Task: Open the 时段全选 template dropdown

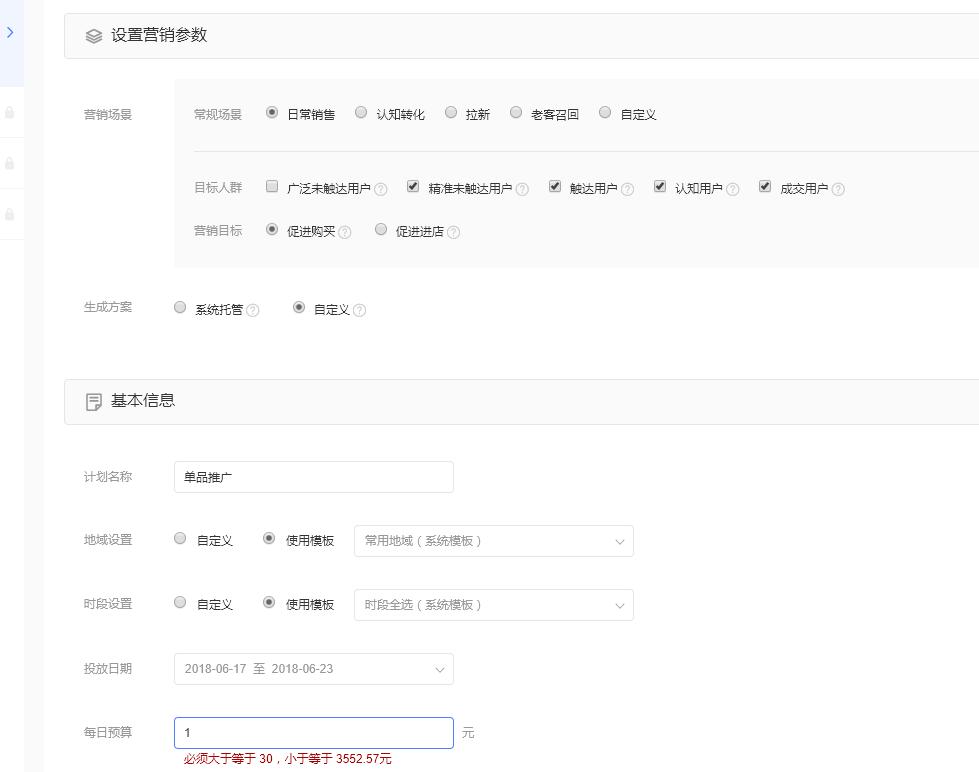Action: pos(494,604)
